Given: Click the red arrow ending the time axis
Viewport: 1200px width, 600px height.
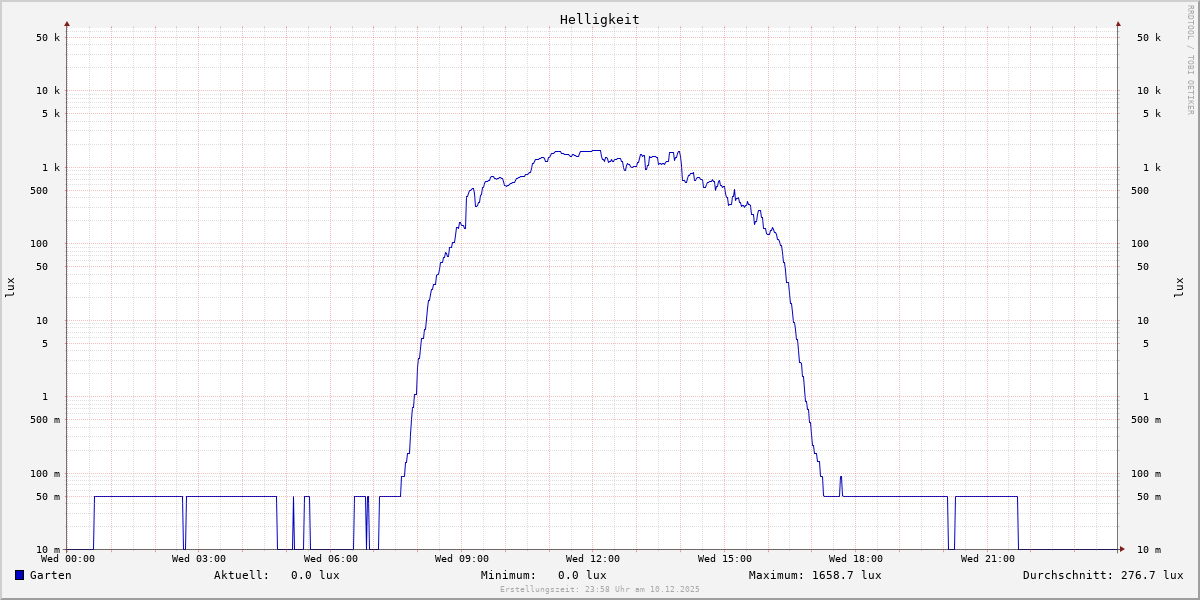Looking at the screenshot, I should coord(1122,549).
